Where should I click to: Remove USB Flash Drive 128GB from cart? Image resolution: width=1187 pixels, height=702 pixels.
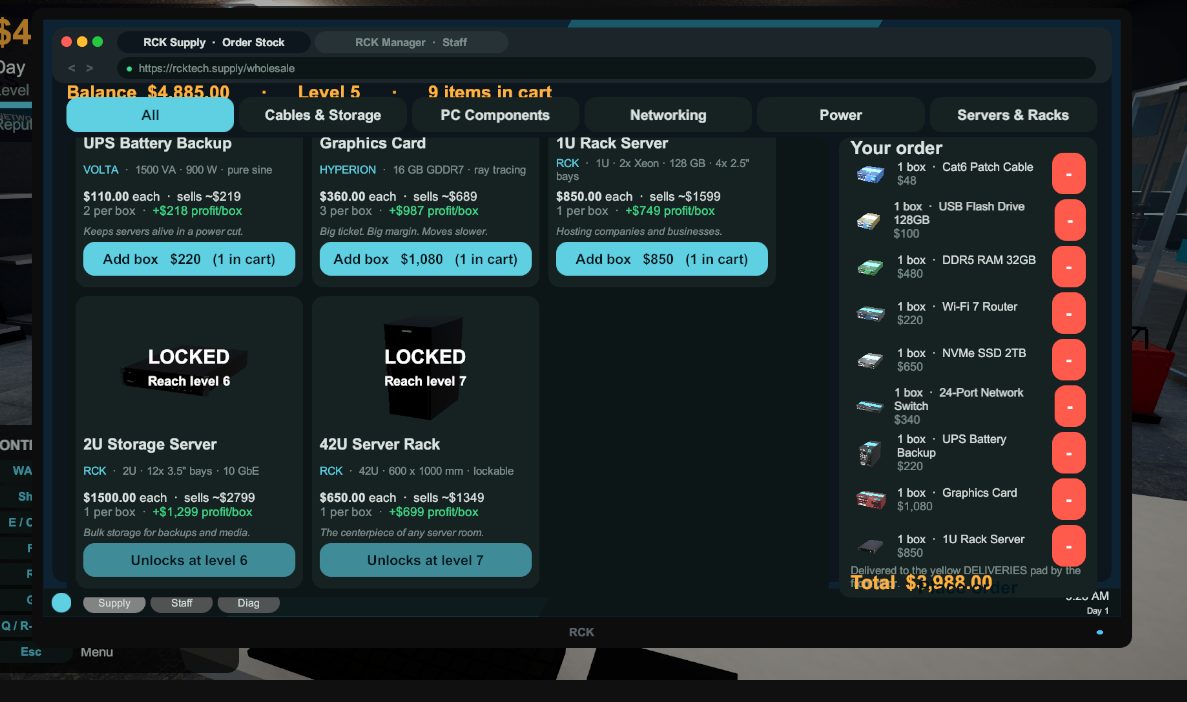click(1070, 220)
